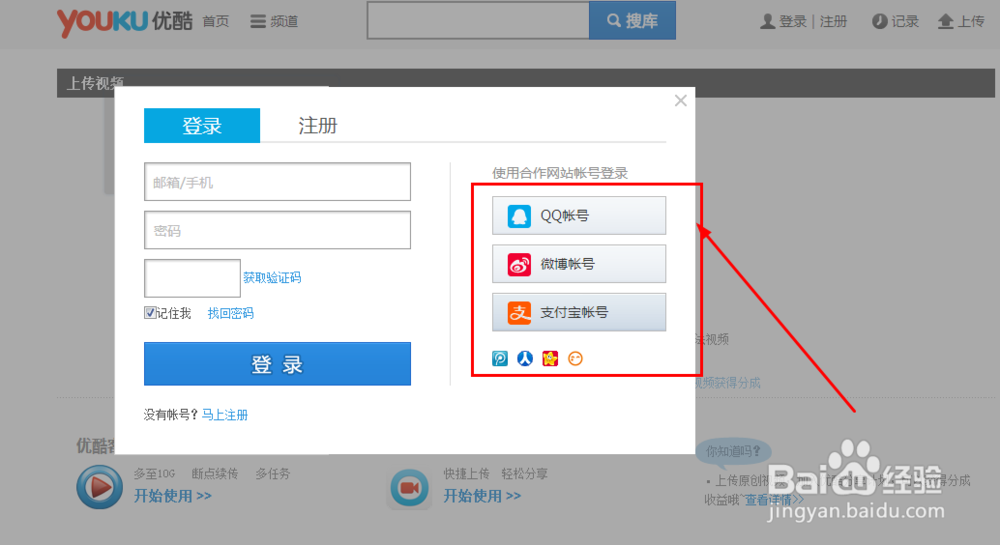1000x545 pixels.
Task: Click the Alipay logo icon
Action: 518,313
